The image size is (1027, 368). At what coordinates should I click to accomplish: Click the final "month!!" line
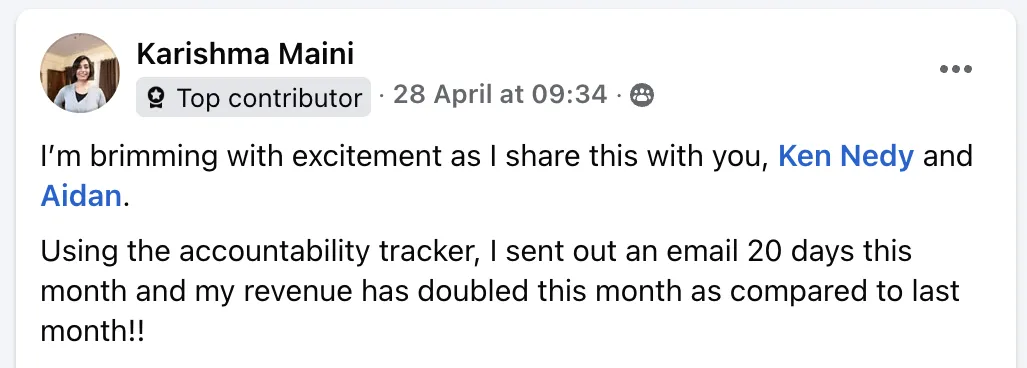tap(92, 330)
